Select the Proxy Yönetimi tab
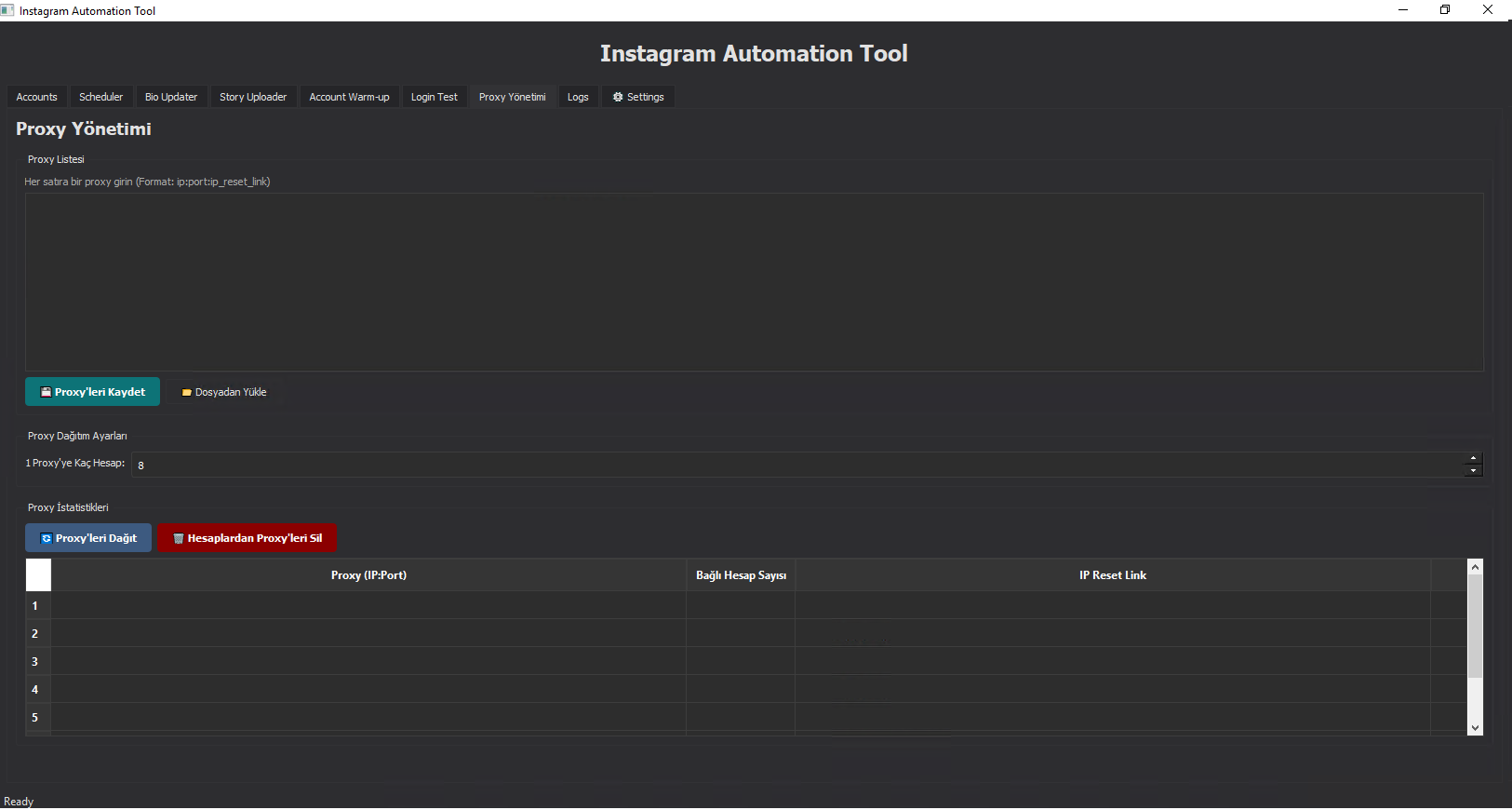 tap(513, 97)
